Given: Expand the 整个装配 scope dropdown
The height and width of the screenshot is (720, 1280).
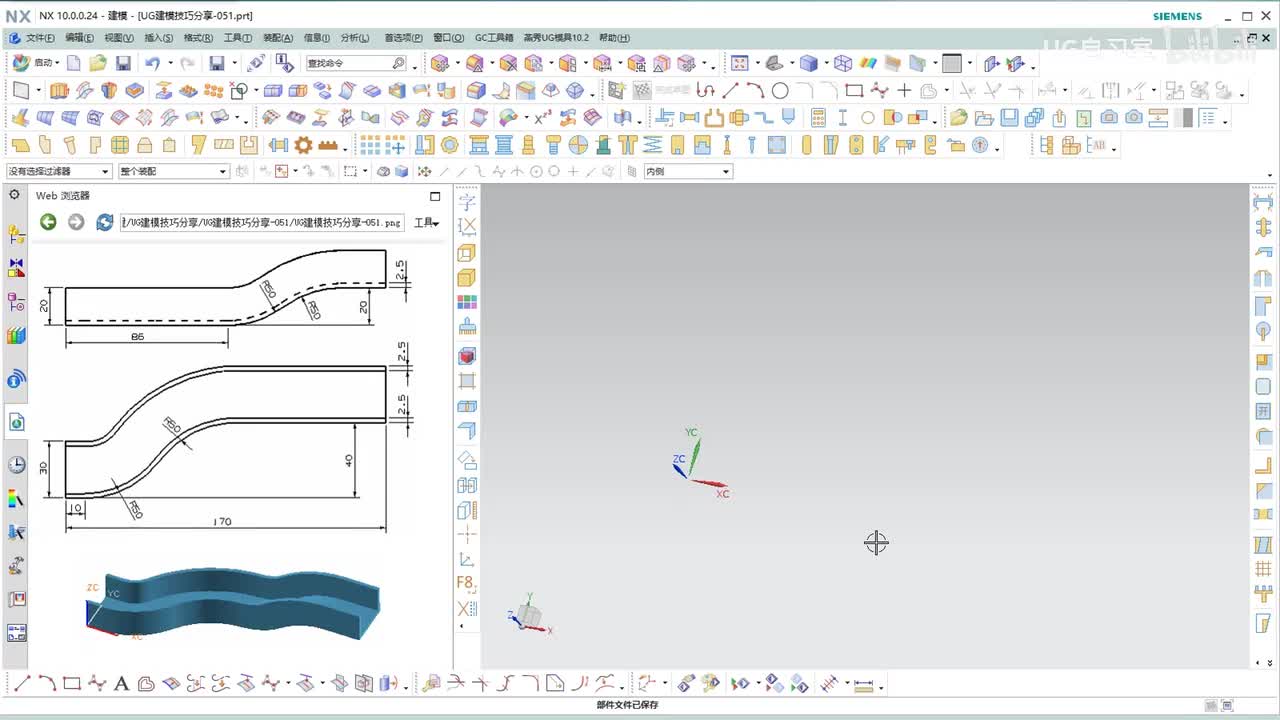Looking at the screenshot, I should click(x=173, y=171).
